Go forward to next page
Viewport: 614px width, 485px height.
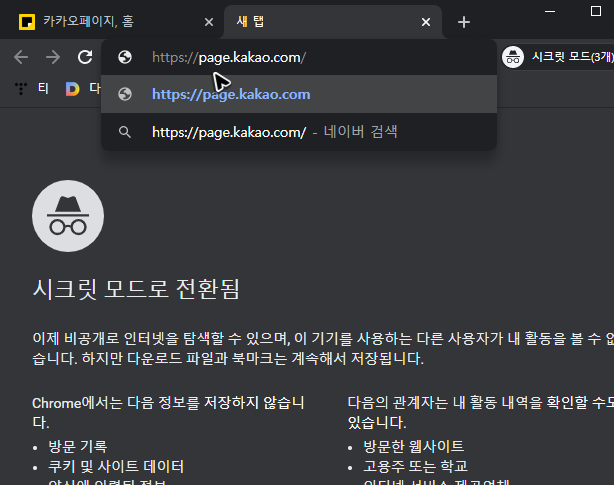pos(53,58)
